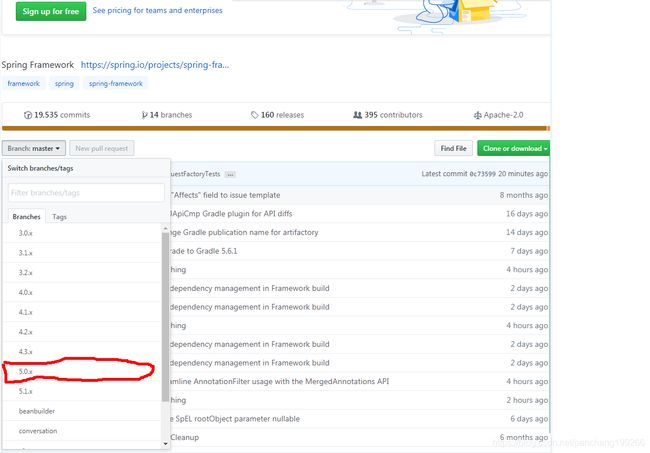Select the 5.0.x branch

point(82,371)
